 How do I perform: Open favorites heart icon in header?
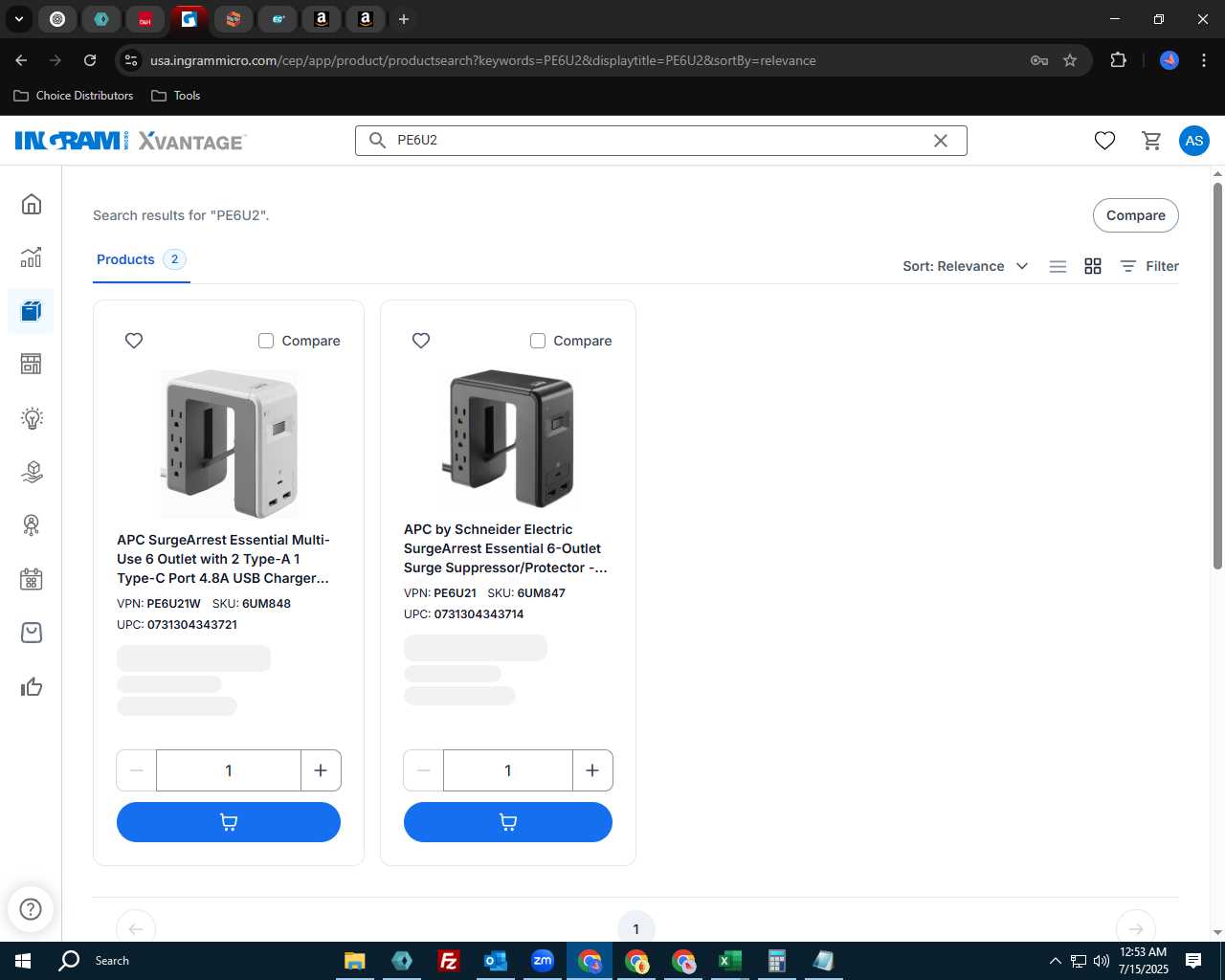(x=1104, y=141)
